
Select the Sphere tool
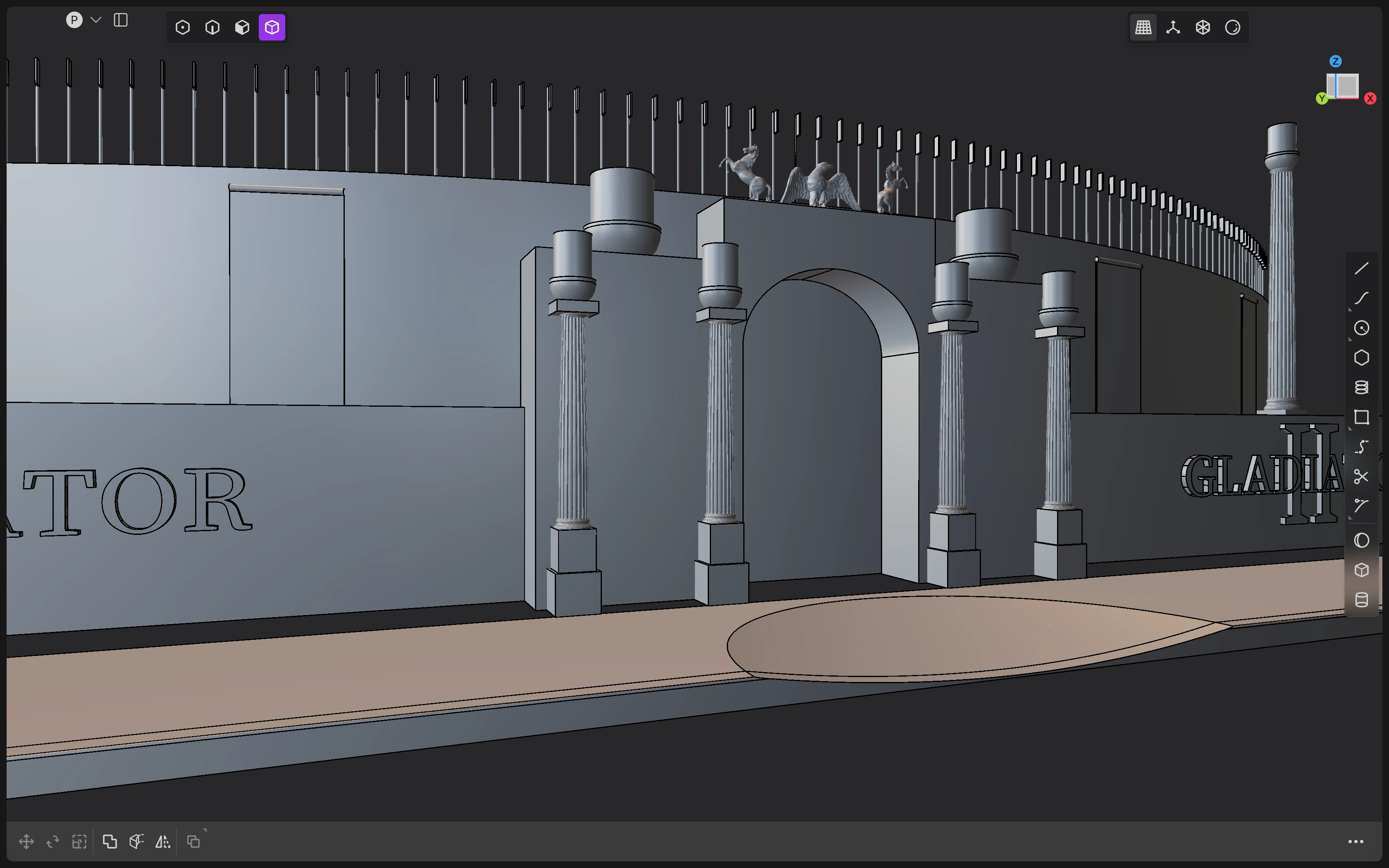click(x=1361, y=540)
